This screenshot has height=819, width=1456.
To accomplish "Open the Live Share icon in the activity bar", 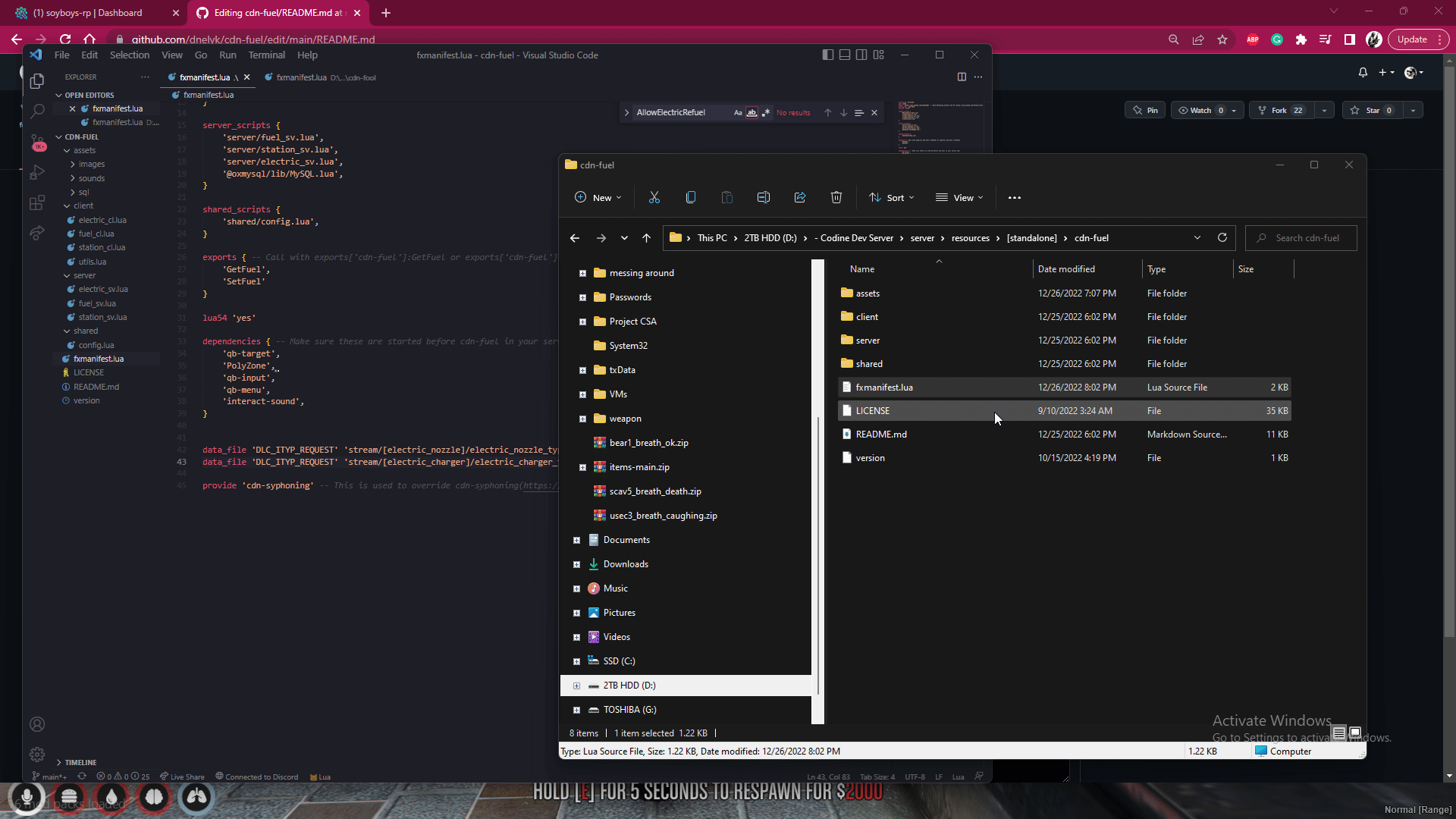I will 36,234.
